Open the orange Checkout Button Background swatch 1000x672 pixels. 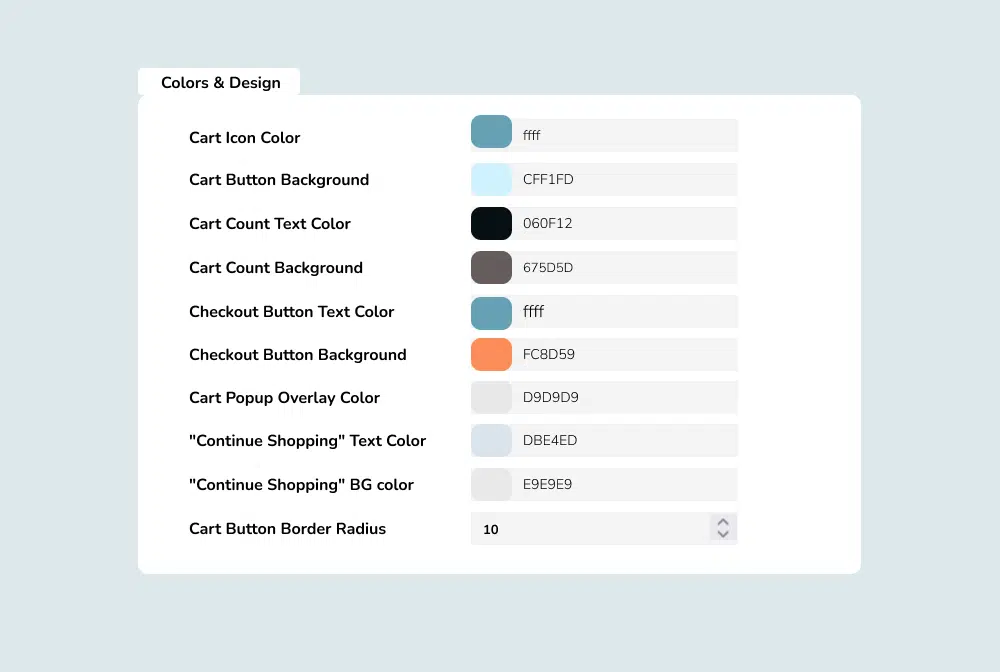(491, 354)
